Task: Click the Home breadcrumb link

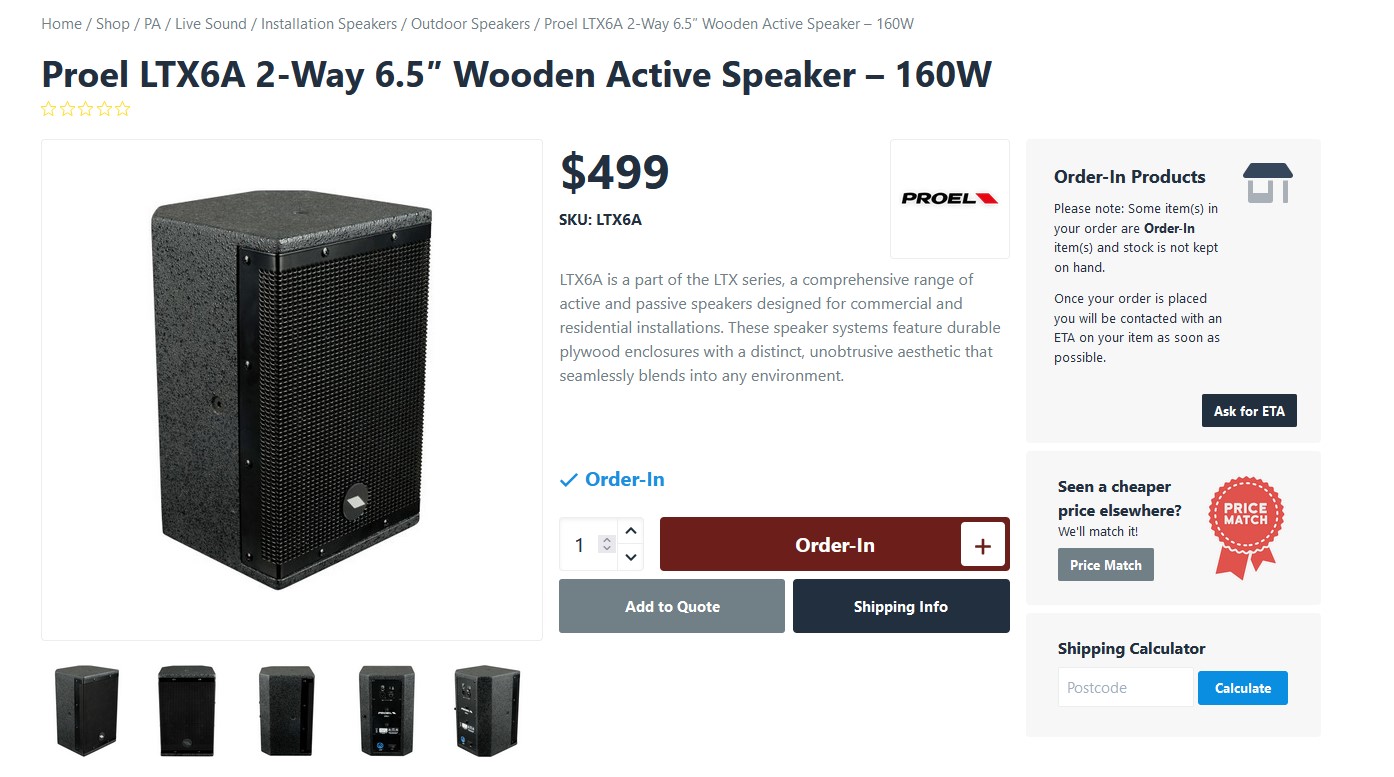Action: point(61,24)
